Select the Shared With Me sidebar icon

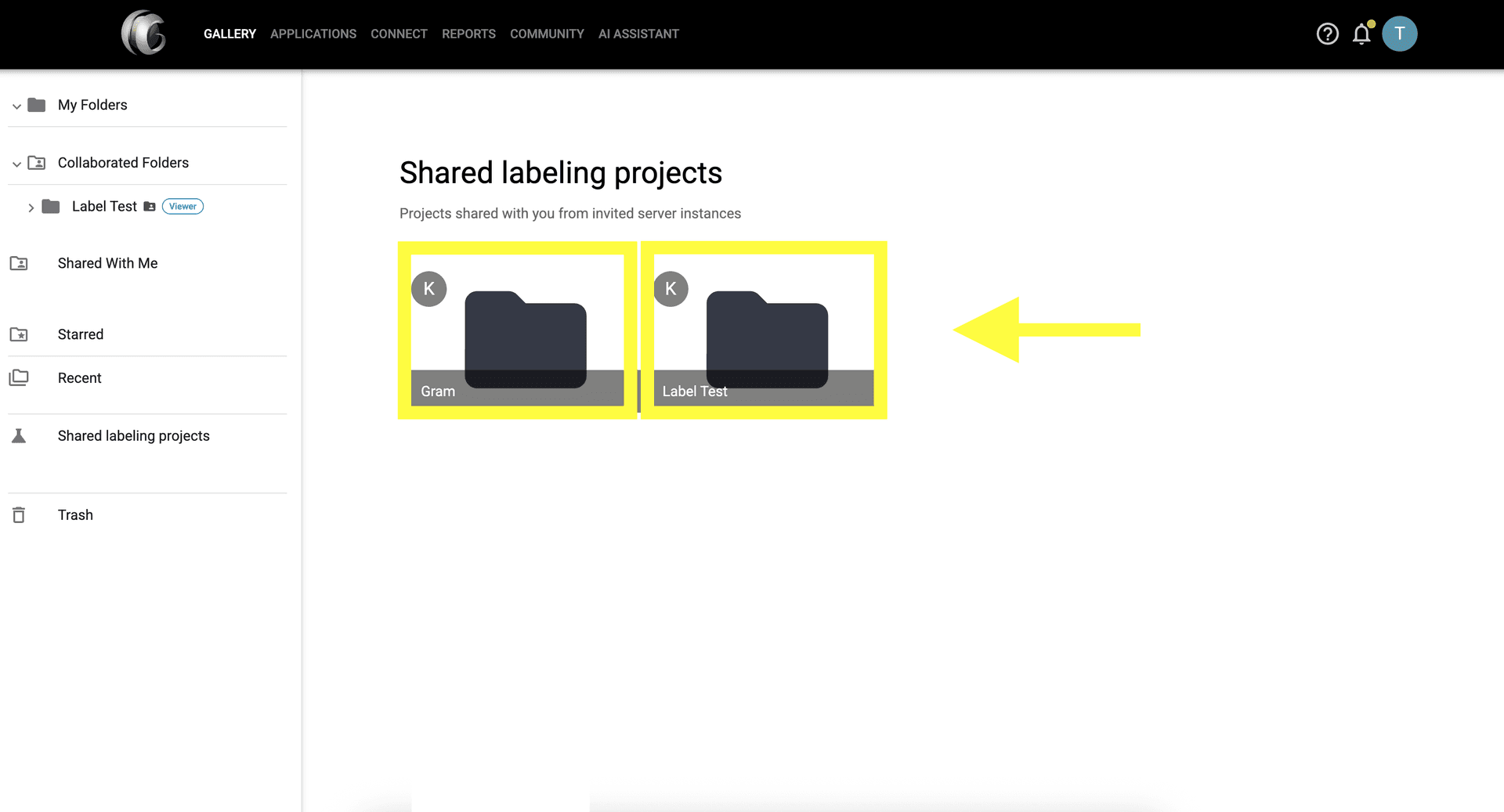pos(20,265)
